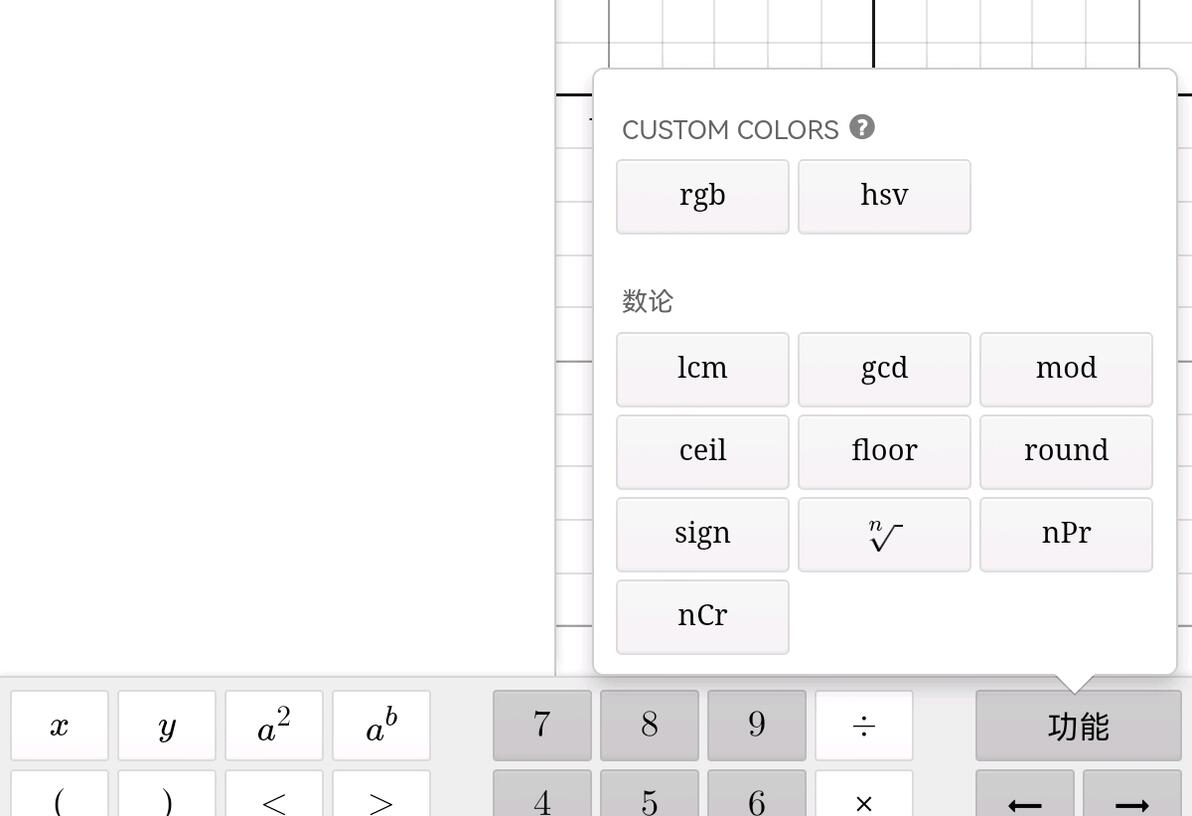Image resolution: width=1192 pixels, height=816 pixels.
Task: Insert the nth root function
Action: click(884, 535)
